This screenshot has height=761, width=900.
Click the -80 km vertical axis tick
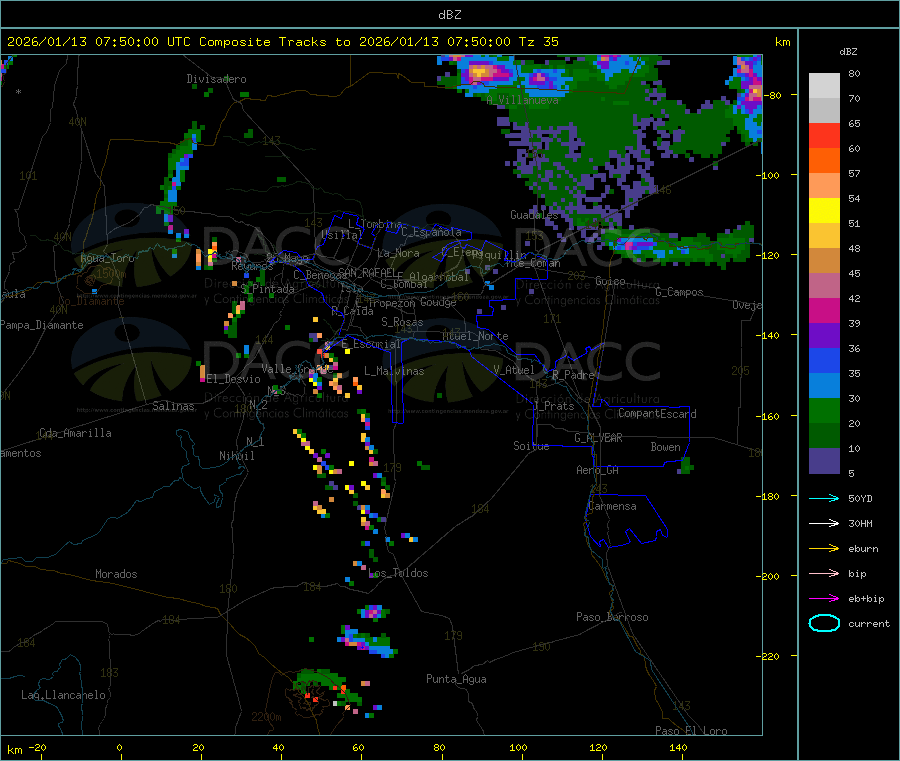click(x=772, y=95)
